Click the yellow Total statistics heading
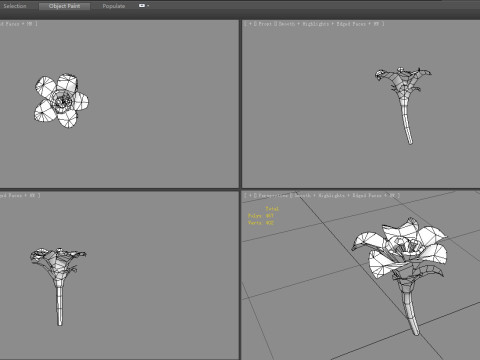Image resolution: width=480 pixels, height=360 pixels. [272, 209]
